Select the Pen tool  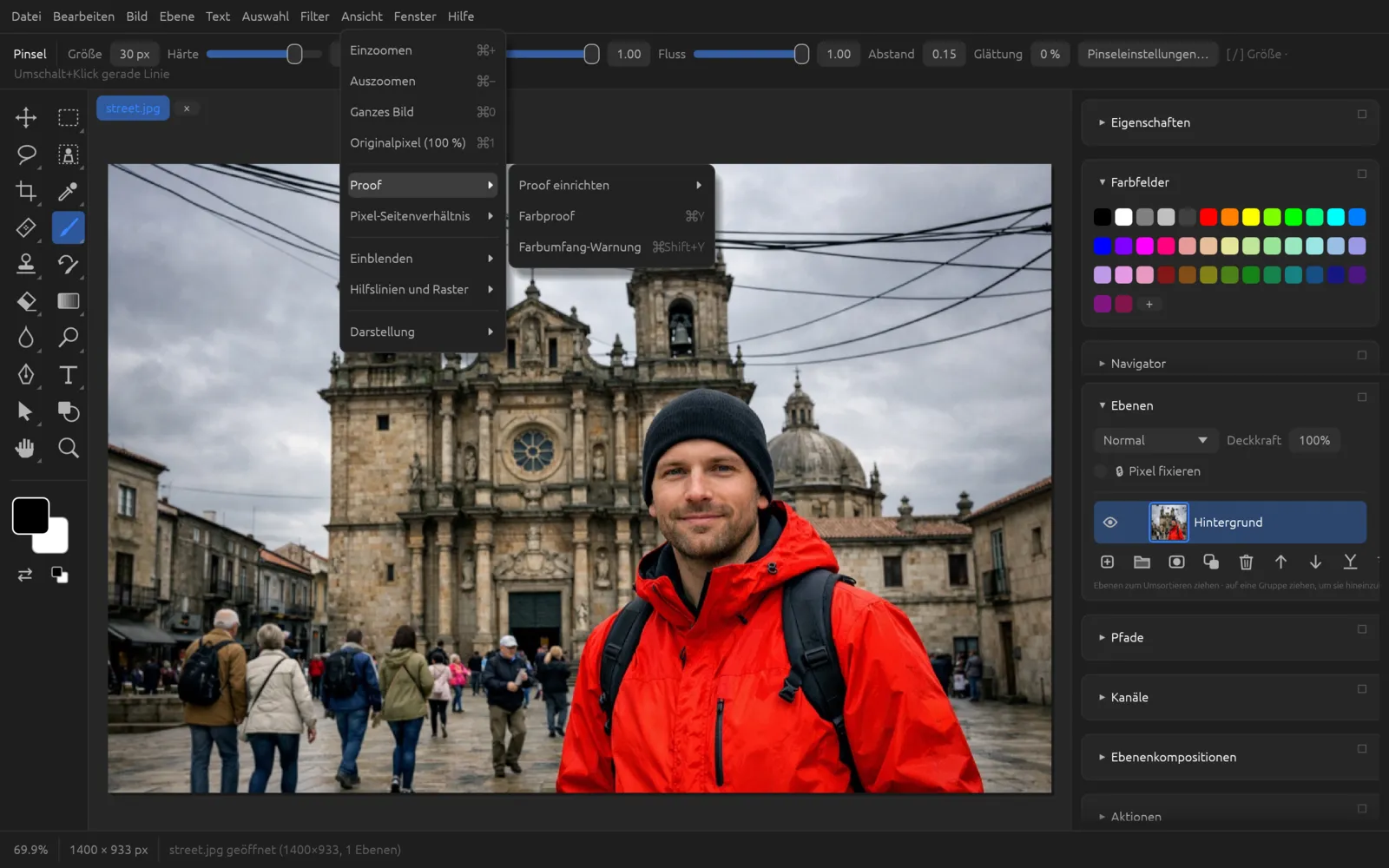tap(26, 374)
